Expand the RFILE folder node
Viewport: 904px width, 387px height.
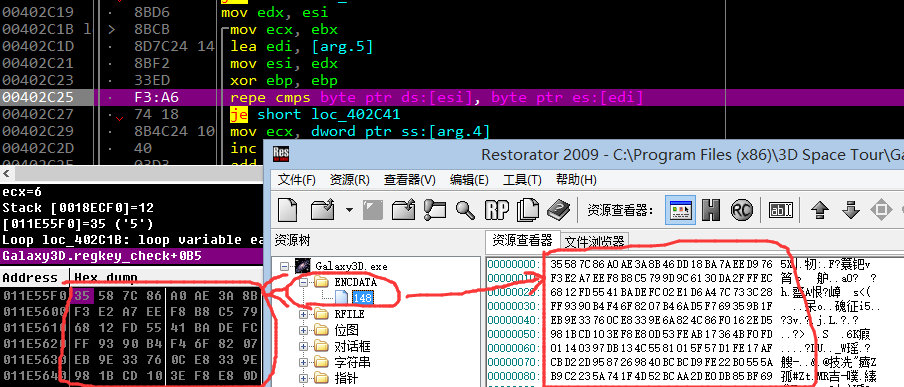303,314
